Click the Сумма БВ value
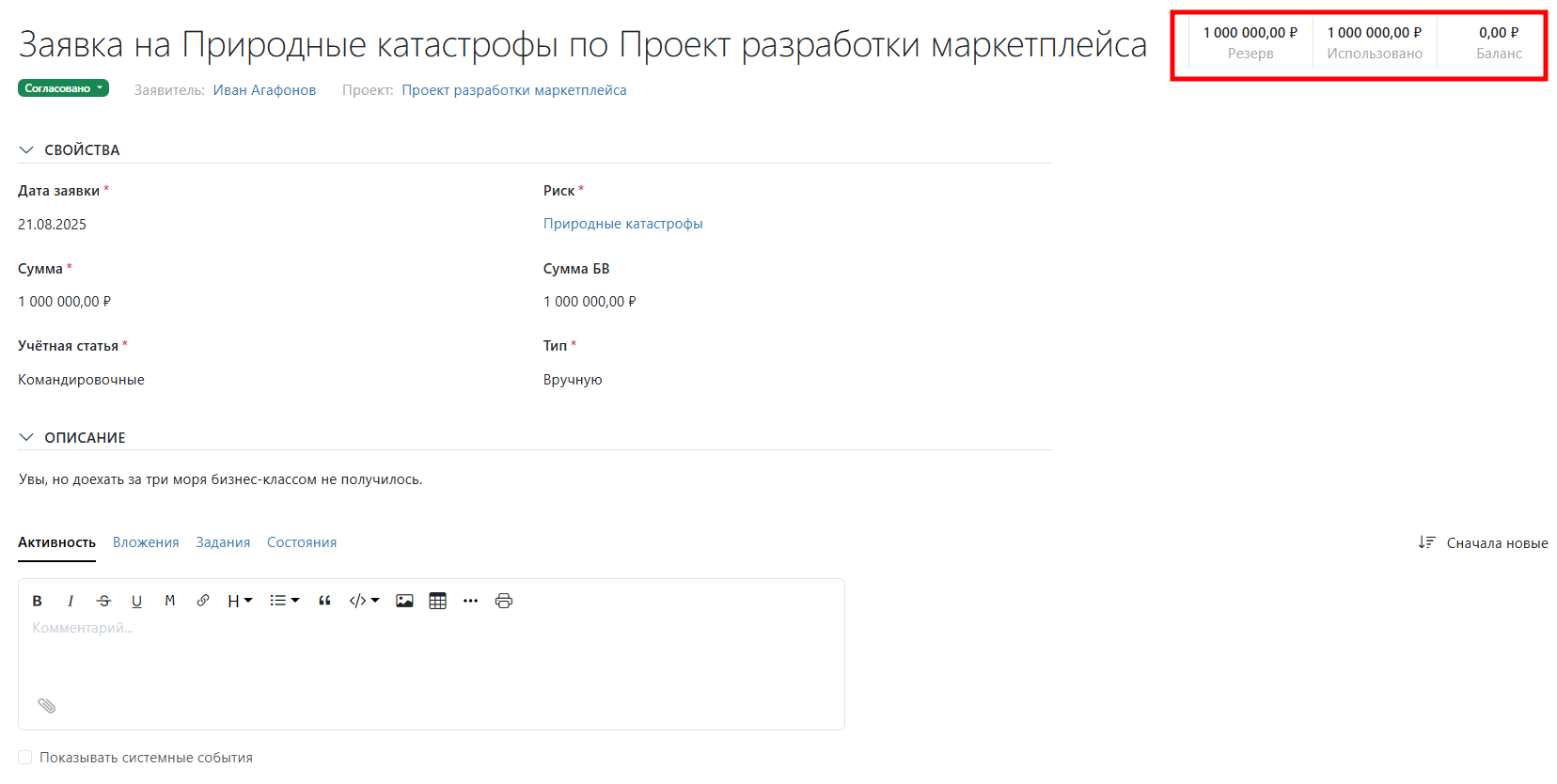 coord(590,302)
